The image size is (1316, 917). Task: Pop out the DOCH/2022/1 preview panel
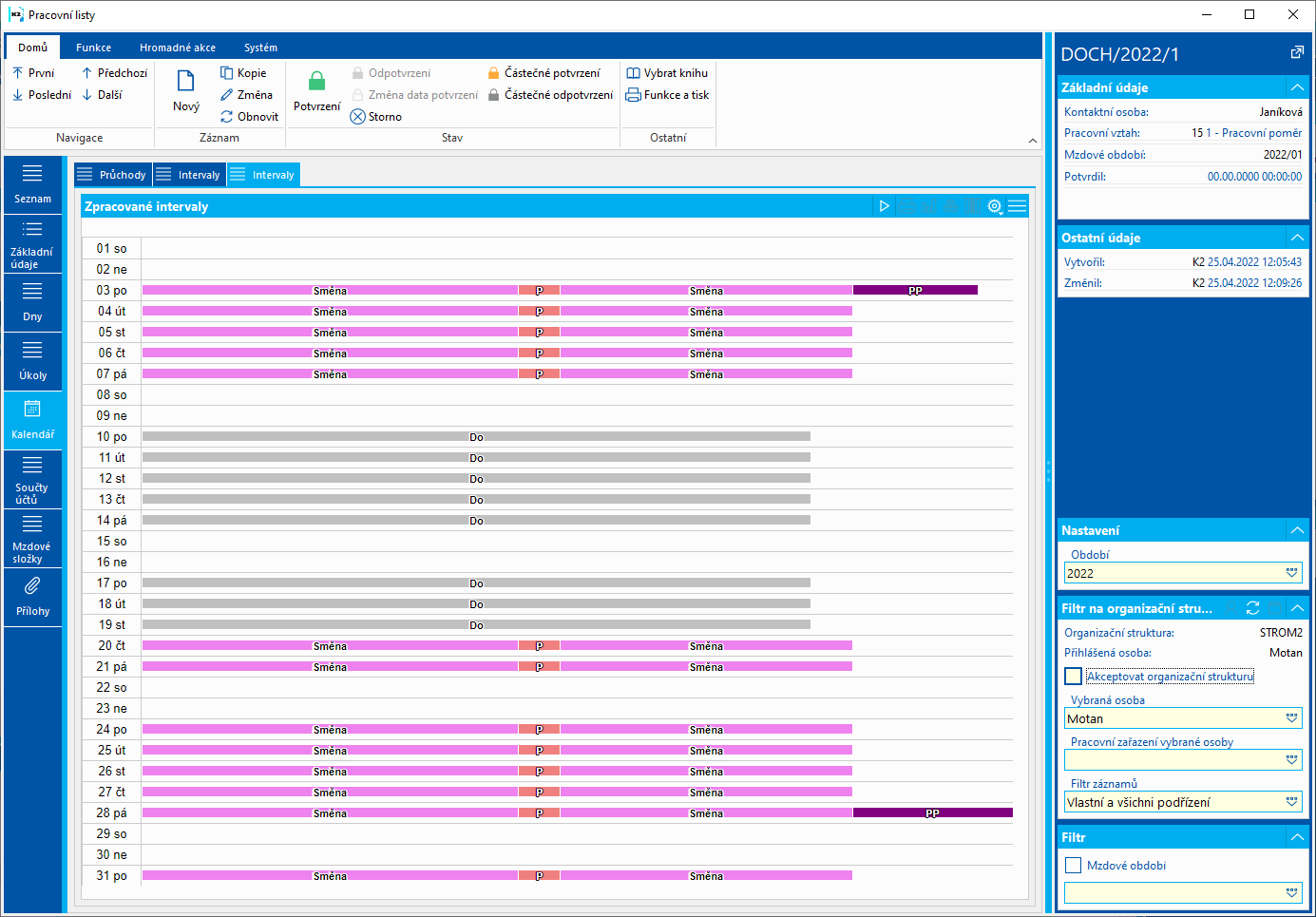click(x=1297, y=53)
